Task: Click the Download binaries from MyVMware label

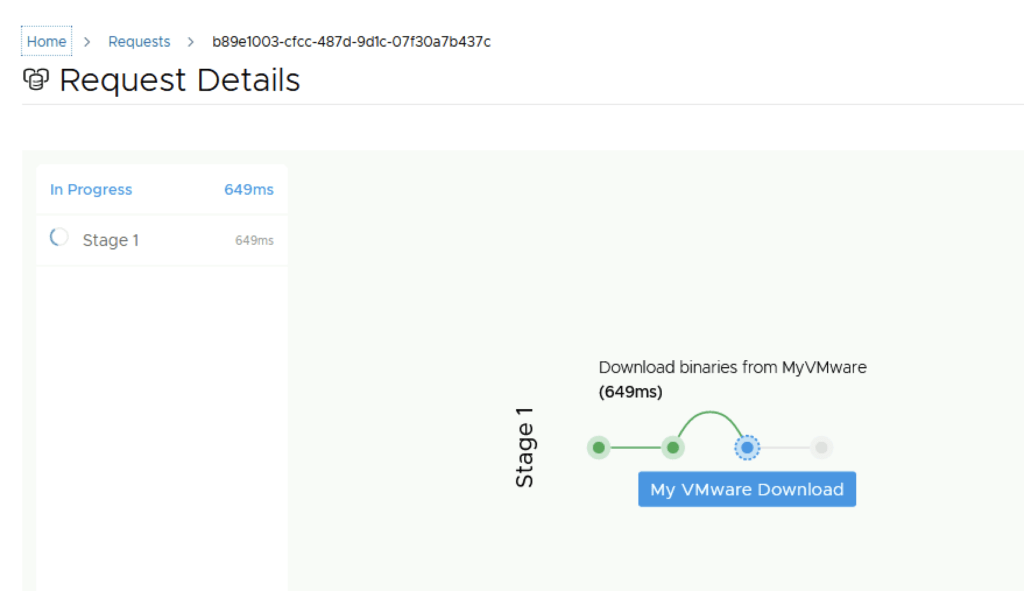Action: [732, 367]
